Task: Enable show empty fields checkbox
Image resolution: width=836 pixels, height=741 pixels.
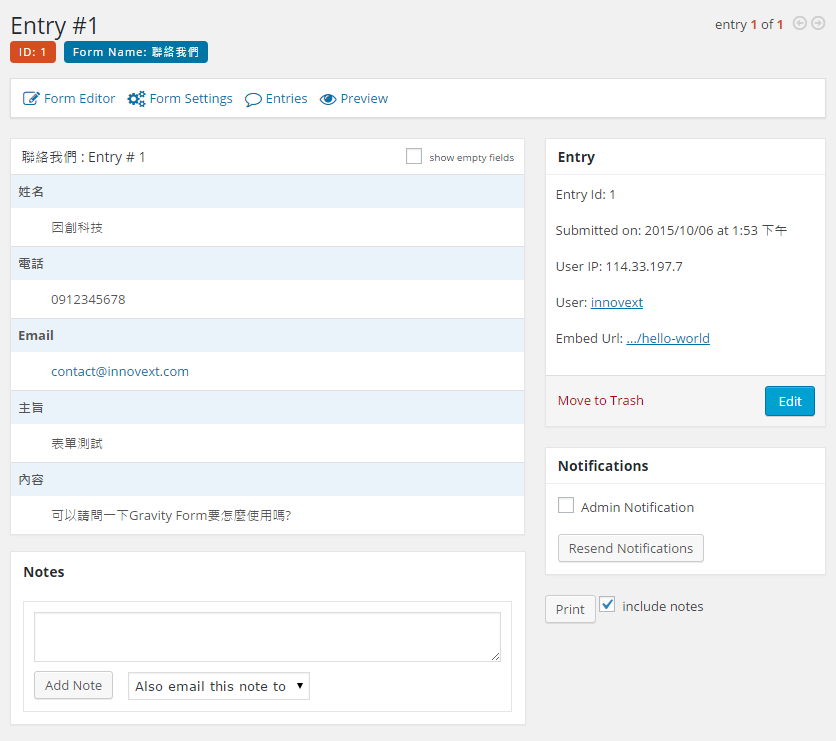Action: click(414, 156)
